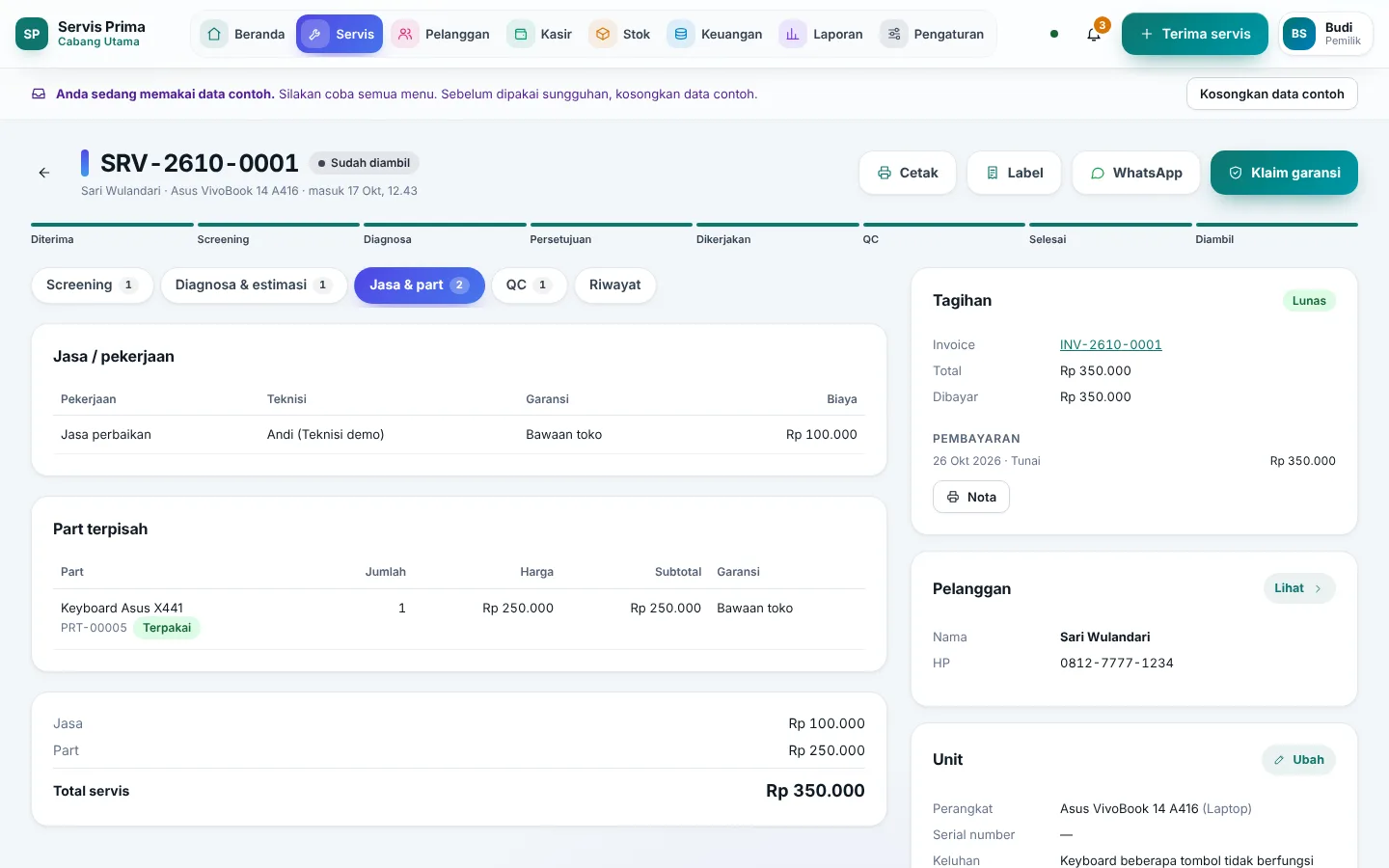
Task: Select the Servis wrench icon
Action: [314, 34]
